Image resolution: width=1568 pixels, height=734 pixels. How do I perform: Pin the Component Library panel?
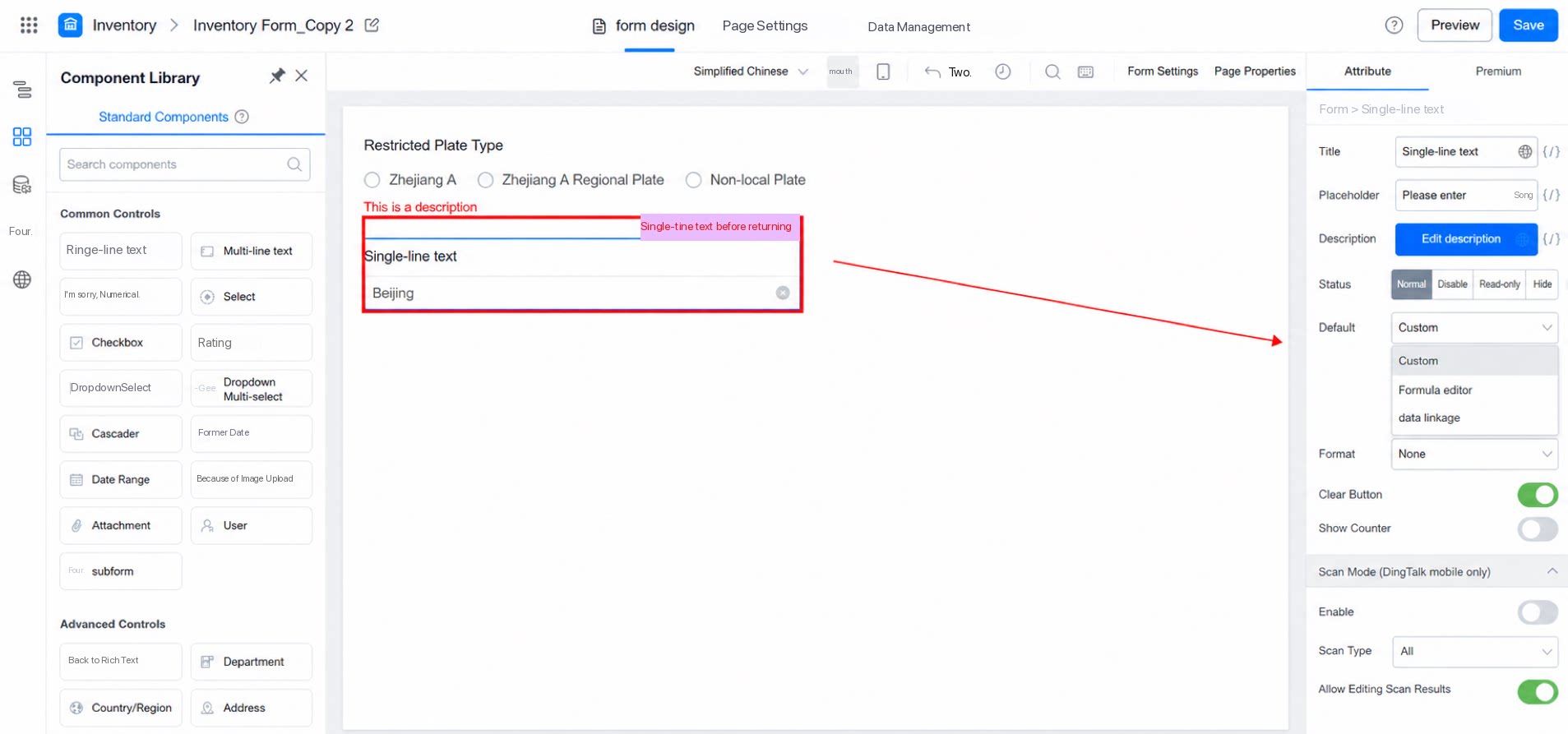277,76
